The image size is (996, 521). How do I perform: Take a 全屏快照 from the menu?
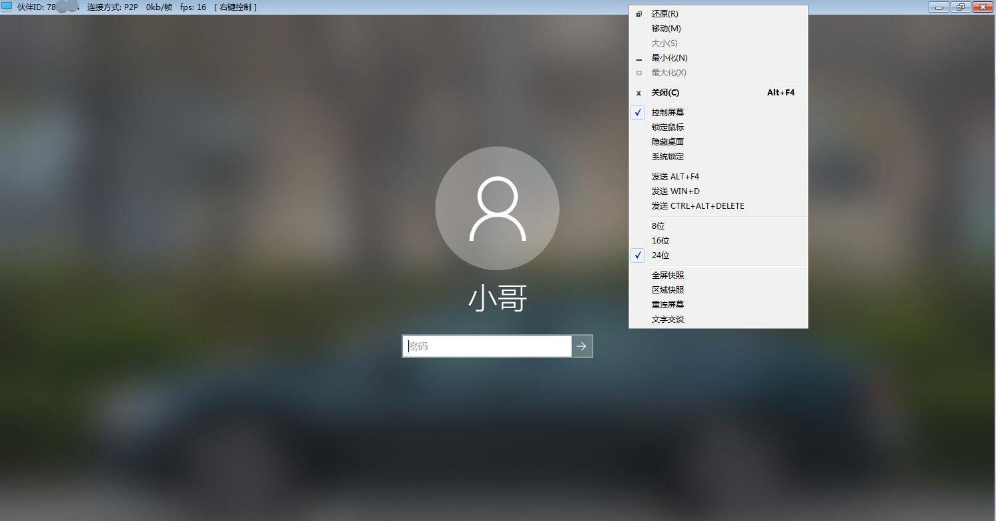coord(718,275)
